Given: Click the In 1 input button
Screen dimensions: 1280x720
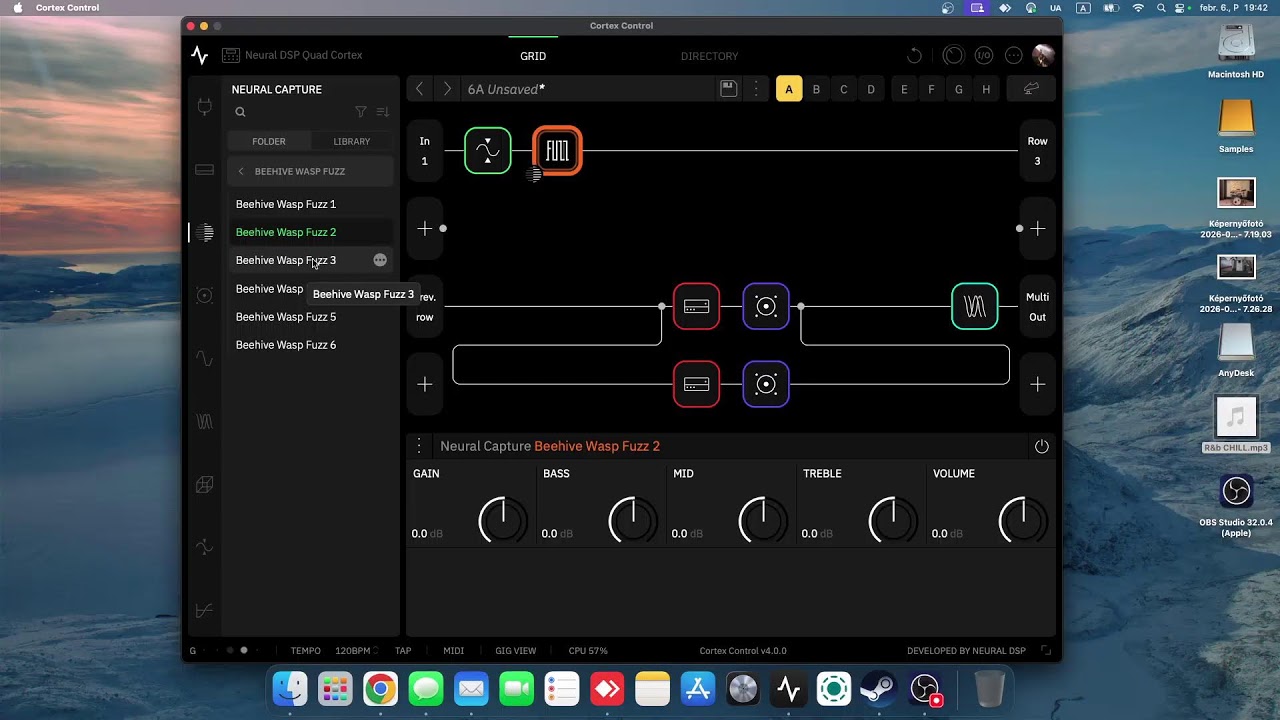Looking at the screenshot, I should (424, 151).
